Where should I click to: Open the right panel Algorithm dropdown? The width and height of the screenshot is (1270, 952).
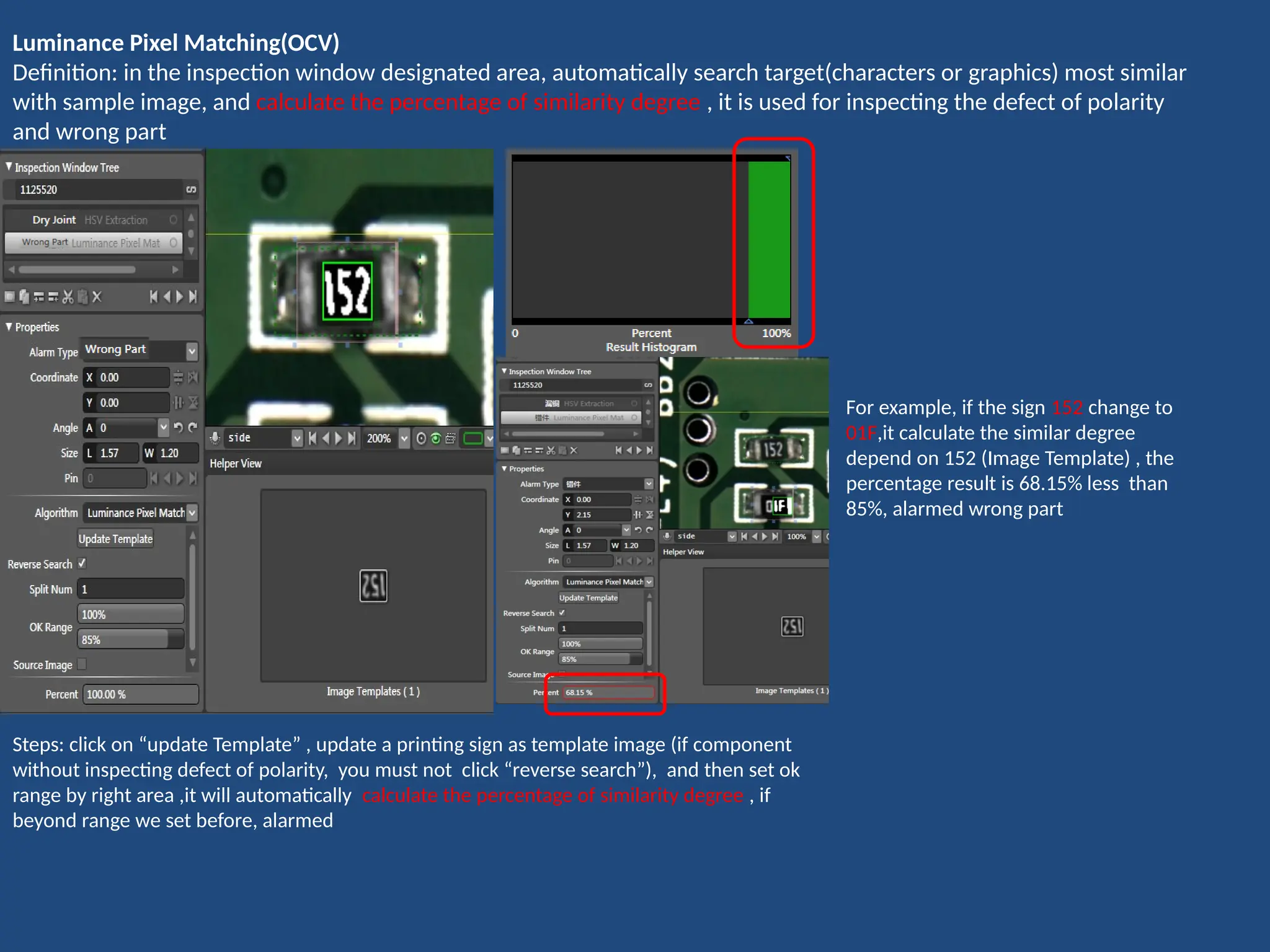[x=649, y=581]
